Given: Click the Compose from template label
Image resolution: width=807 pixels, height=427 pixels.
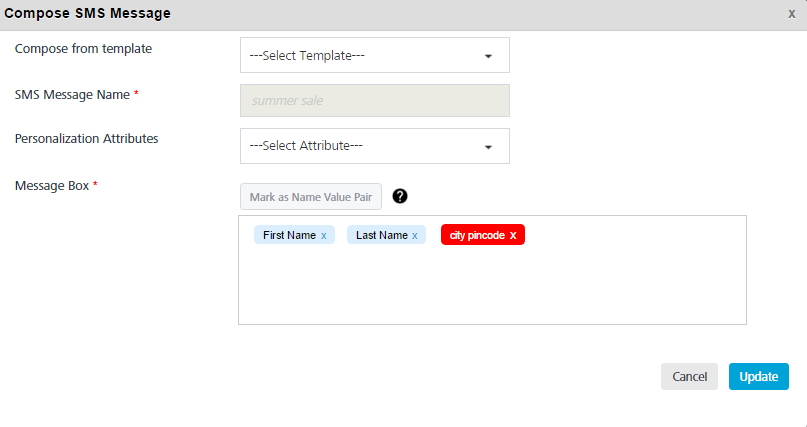Looking at the screenshot, I should pyautogui.click(x=83, y=49).
